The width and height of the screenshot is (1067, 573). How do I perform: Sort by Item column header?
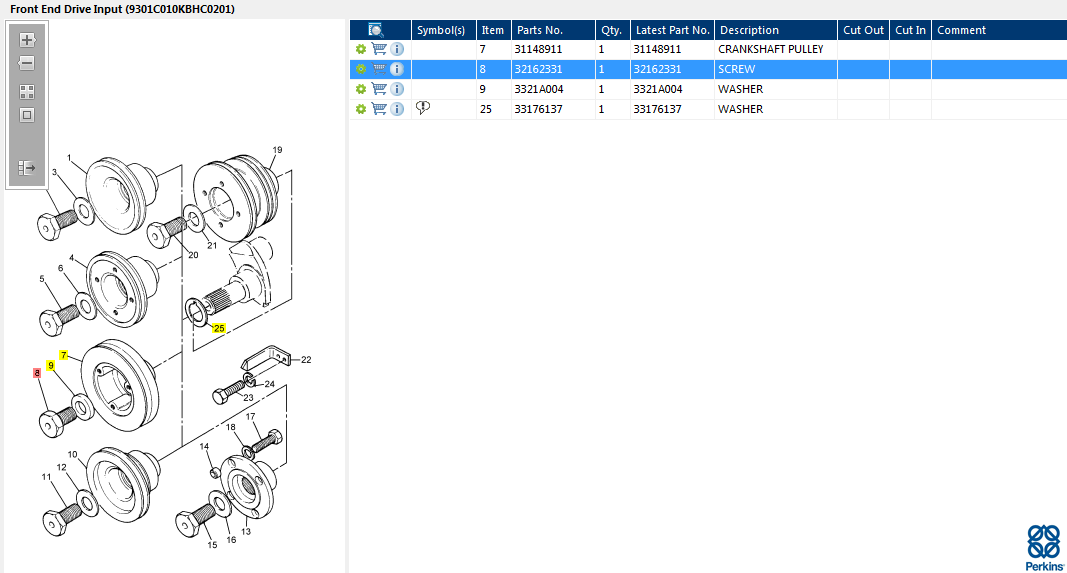(x=493, y=30)
